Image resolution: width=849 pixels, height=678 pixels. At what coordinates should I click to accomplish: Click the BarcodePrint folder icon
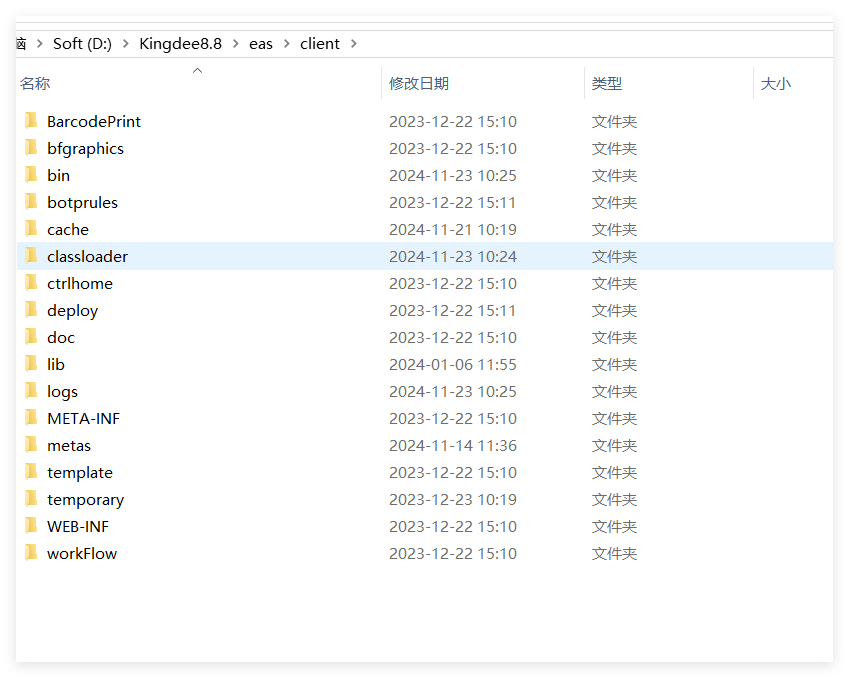[x=31, y=121]
